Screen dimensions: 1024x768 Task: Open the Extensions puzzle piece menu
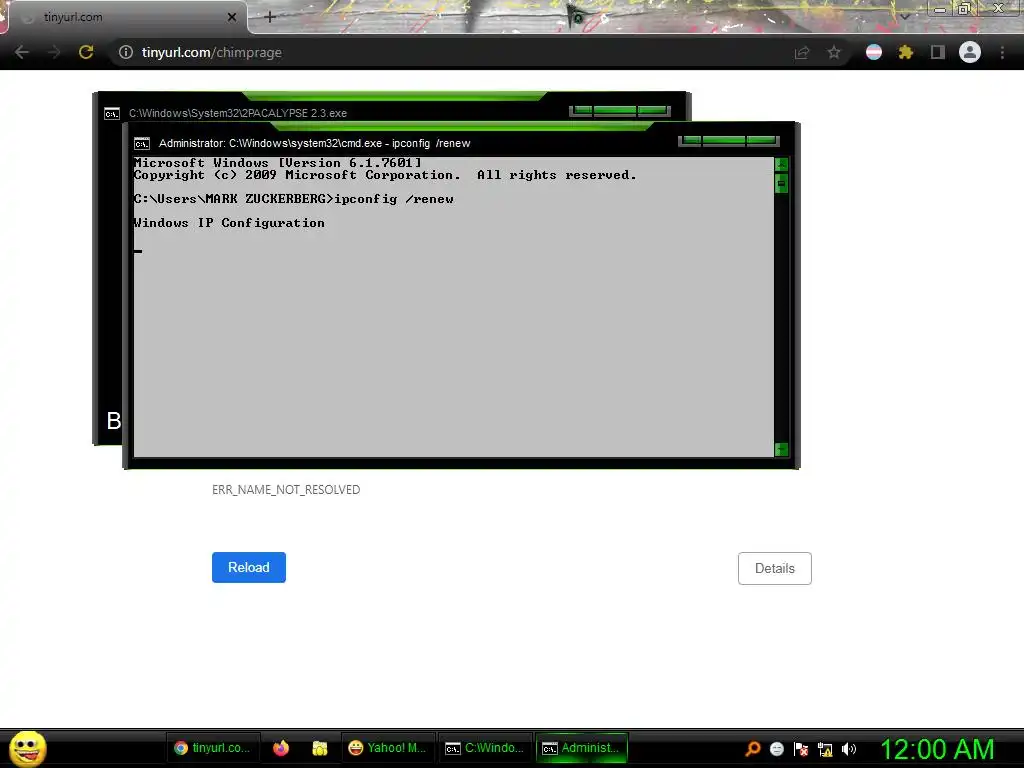coord(906,52)
